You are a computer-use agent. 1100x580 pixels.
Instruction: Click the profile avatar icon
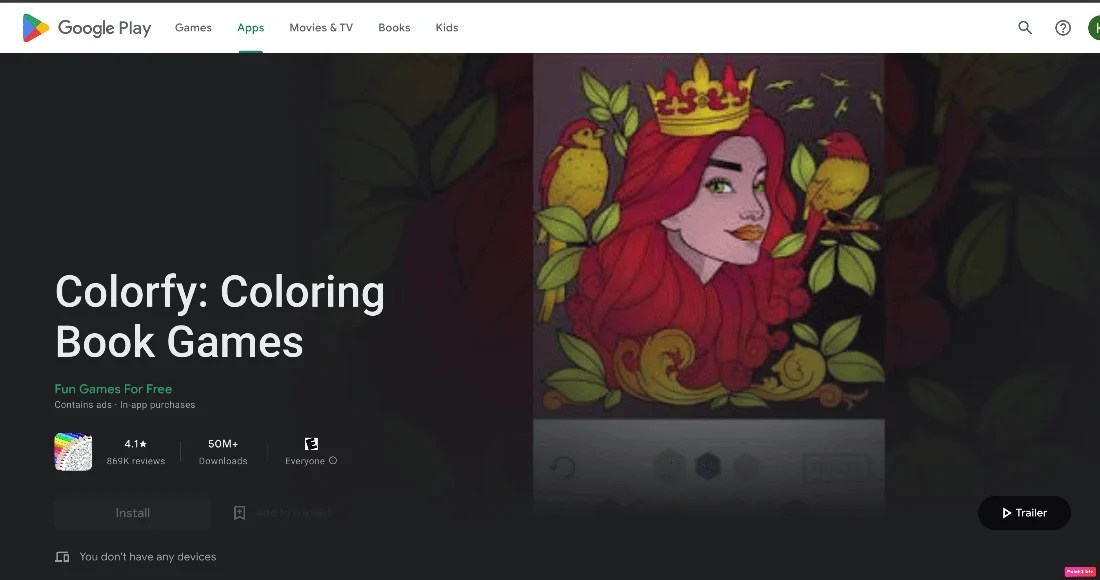(x=1094, y=27)
